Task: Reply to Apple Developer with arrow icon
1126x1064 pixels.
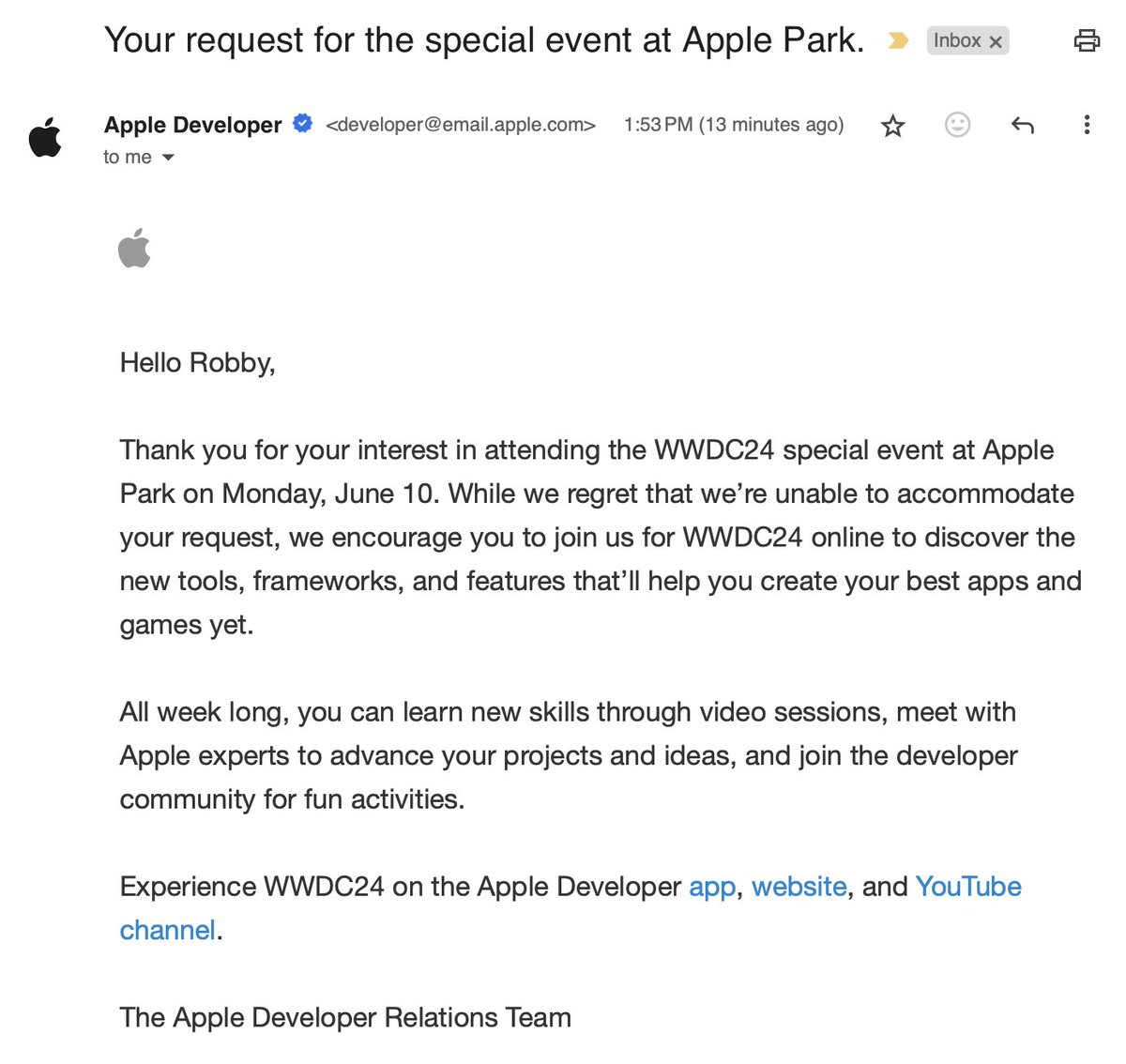Action: tap(1022, 125)
